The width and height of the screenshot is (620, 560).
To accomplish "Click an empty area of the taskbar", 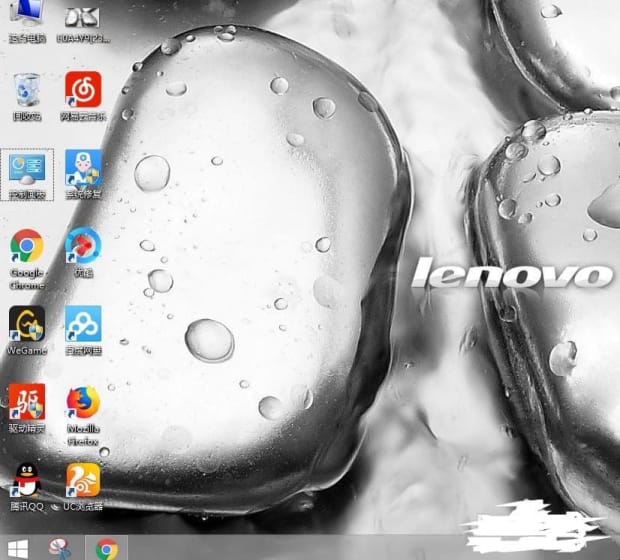I will pyautogui.click(x=300, y=548).
